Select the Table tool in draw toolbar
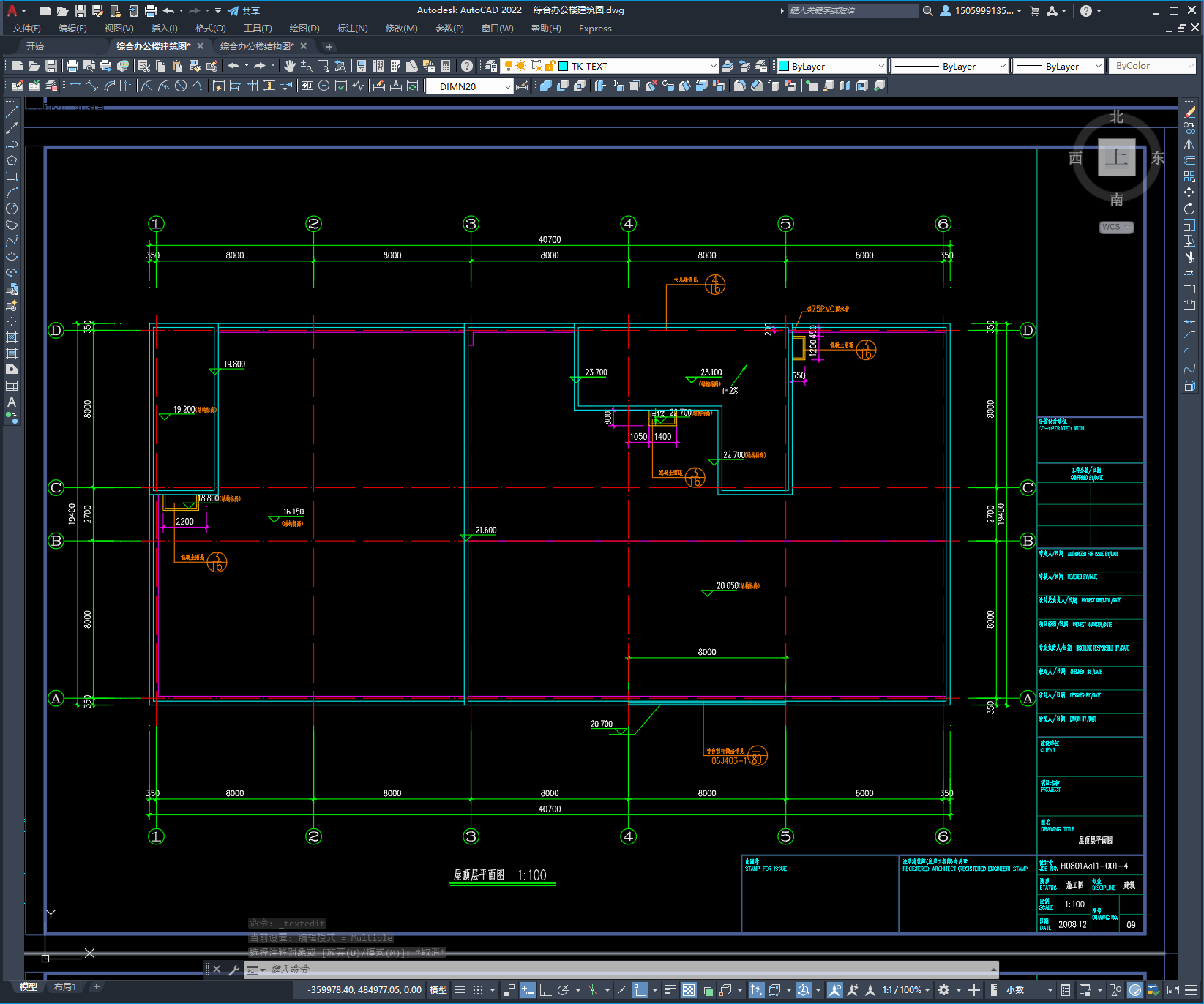1204x1004 pixels. (12, 386)
